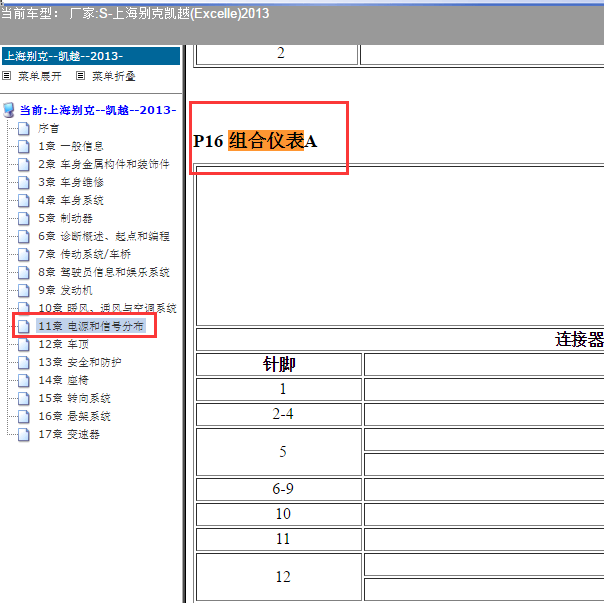604x603 pixels.
Task: Open chapter 8章 驾驶员信息和娱乐系统
Action: click(104, 272)
